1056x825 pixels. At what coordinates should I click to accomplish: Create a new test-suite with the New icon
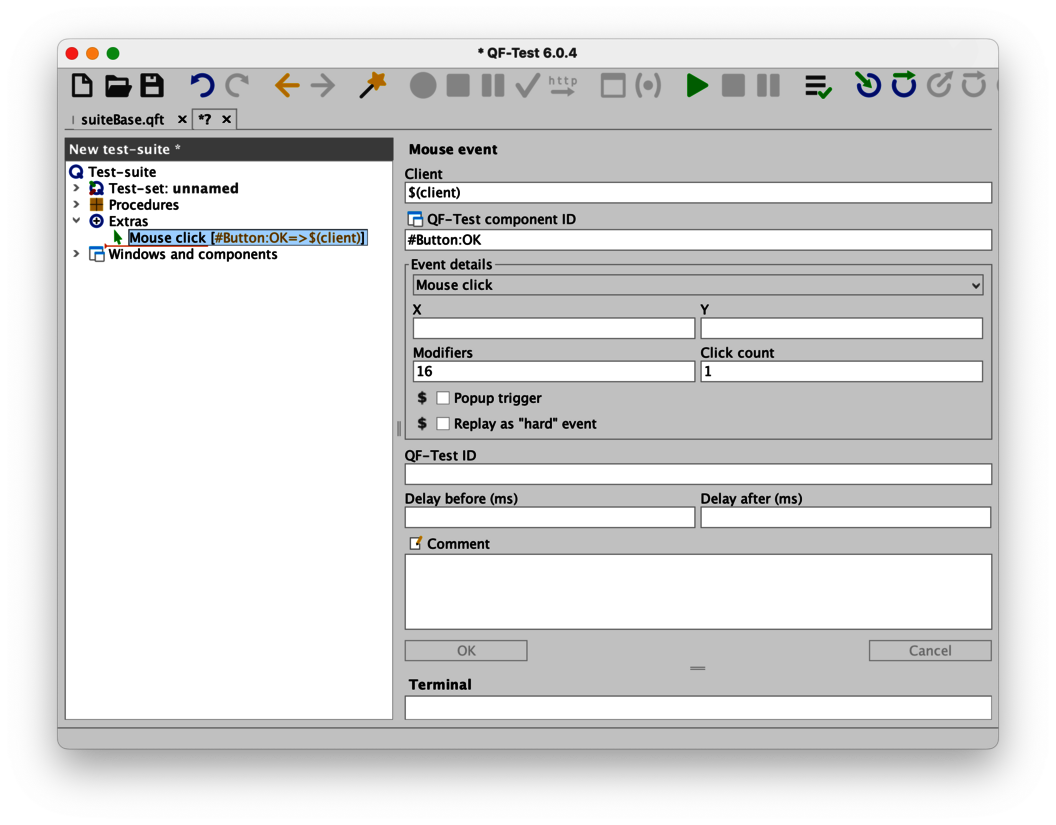click(81, 86)
